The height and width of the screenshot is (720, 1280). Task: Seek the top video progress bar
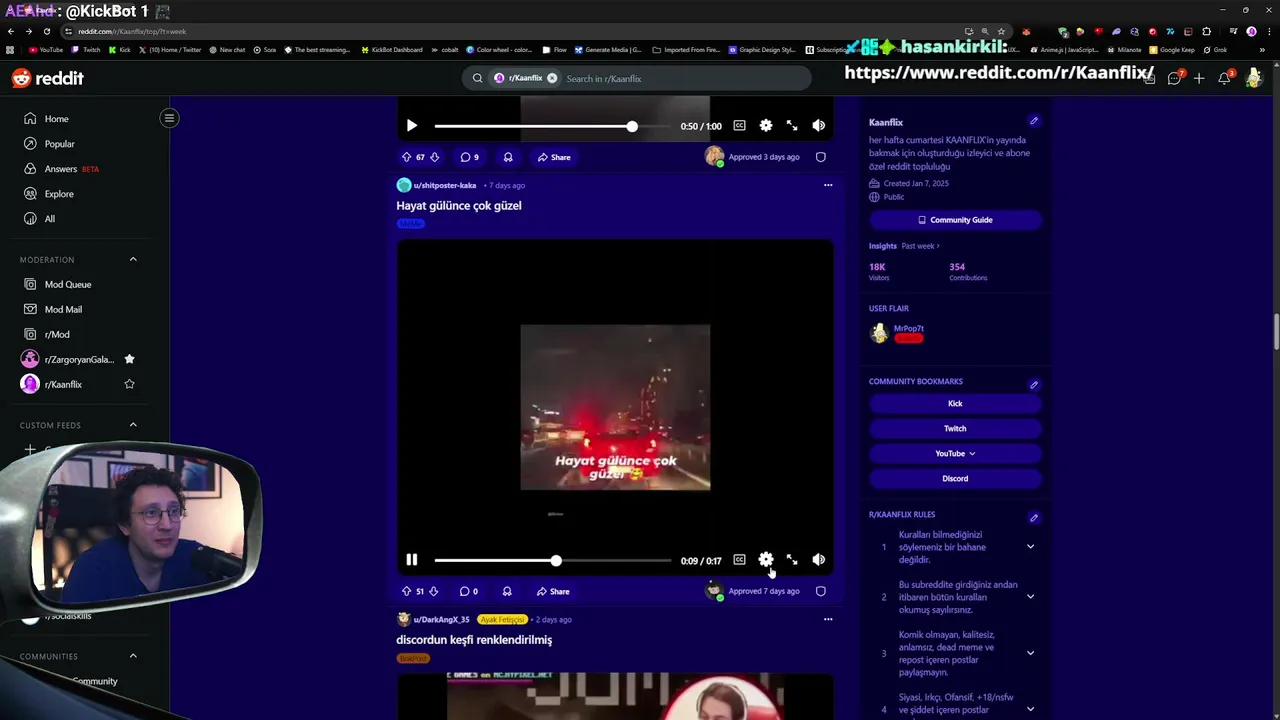click(551, 126)
